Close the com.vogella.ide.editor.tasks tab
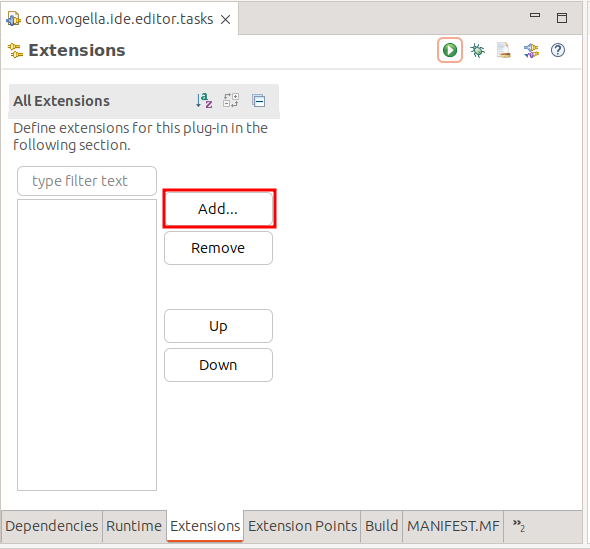Screen dimensions: 590x549 tap(225, 19)
